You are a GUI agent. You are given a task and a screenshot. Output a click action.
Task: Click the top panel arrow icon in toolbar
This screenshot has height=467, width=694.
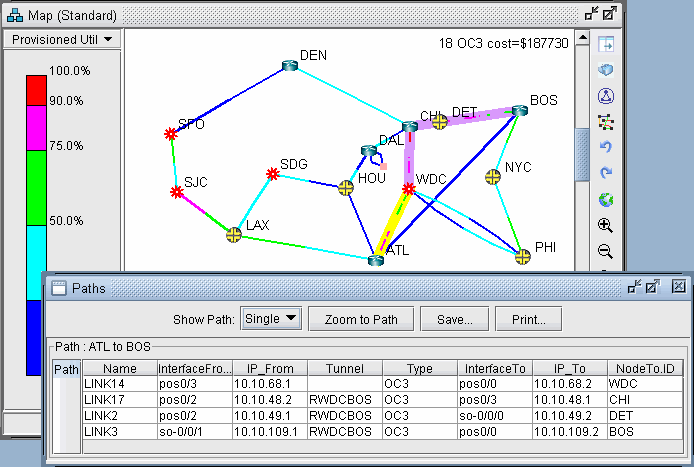coord(605,44)
